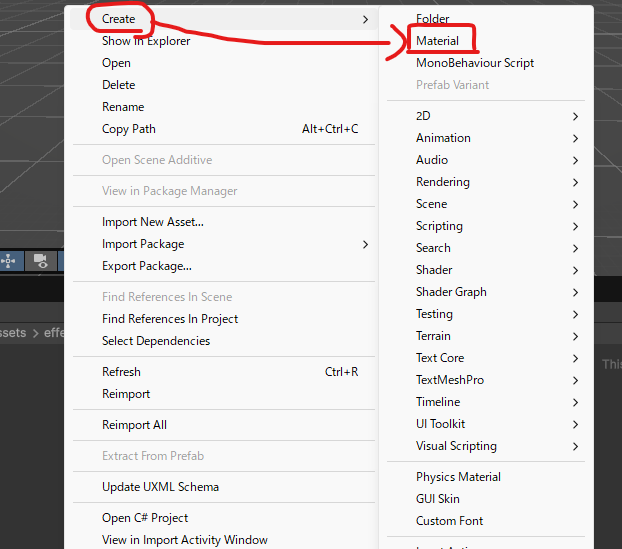Expand the Visual Scripting submenu chevron
Viewport: 622px width, 549px height.
coord(576,446)
